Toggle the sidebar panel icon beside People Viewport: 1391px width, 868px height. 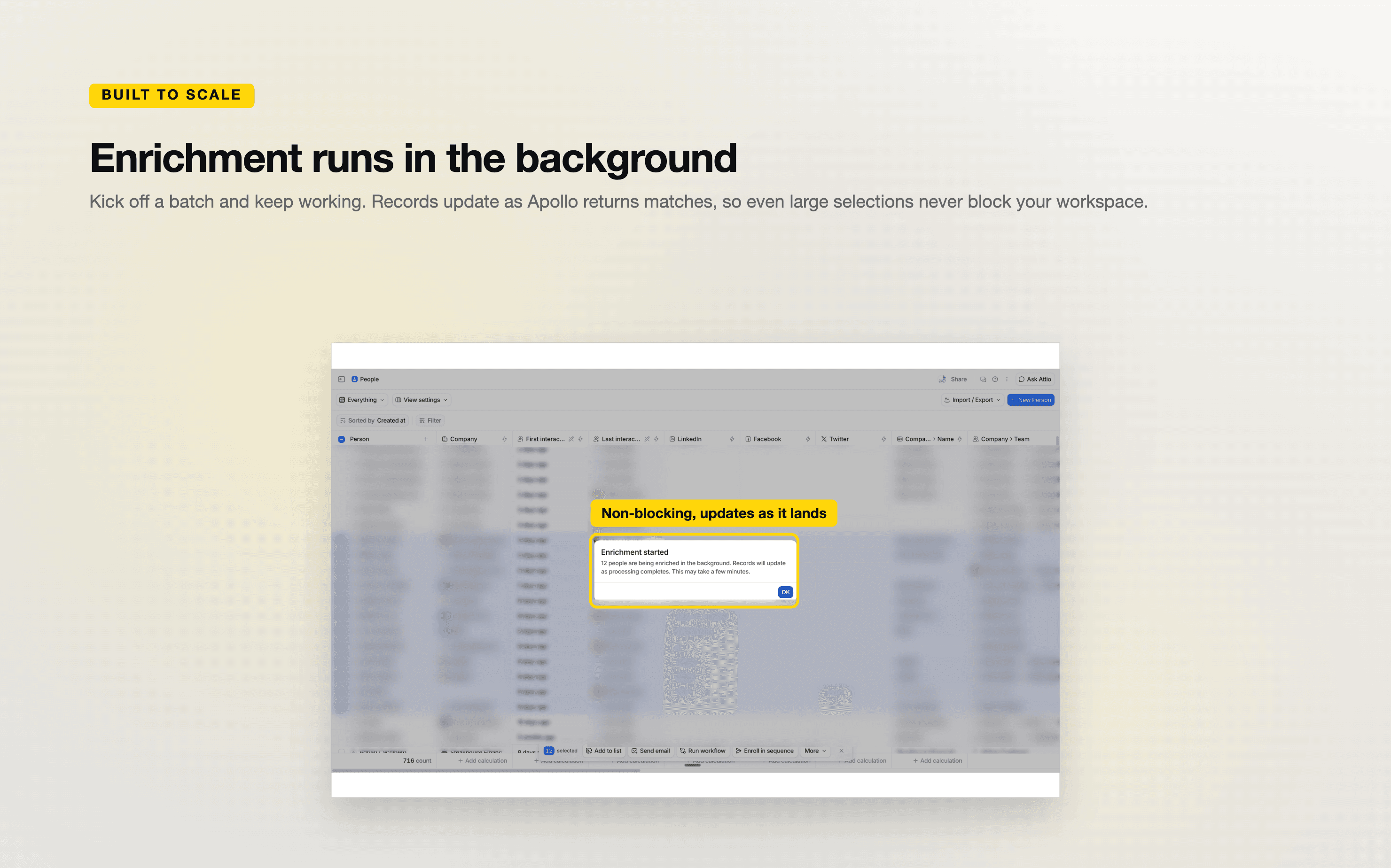point(342,379)
